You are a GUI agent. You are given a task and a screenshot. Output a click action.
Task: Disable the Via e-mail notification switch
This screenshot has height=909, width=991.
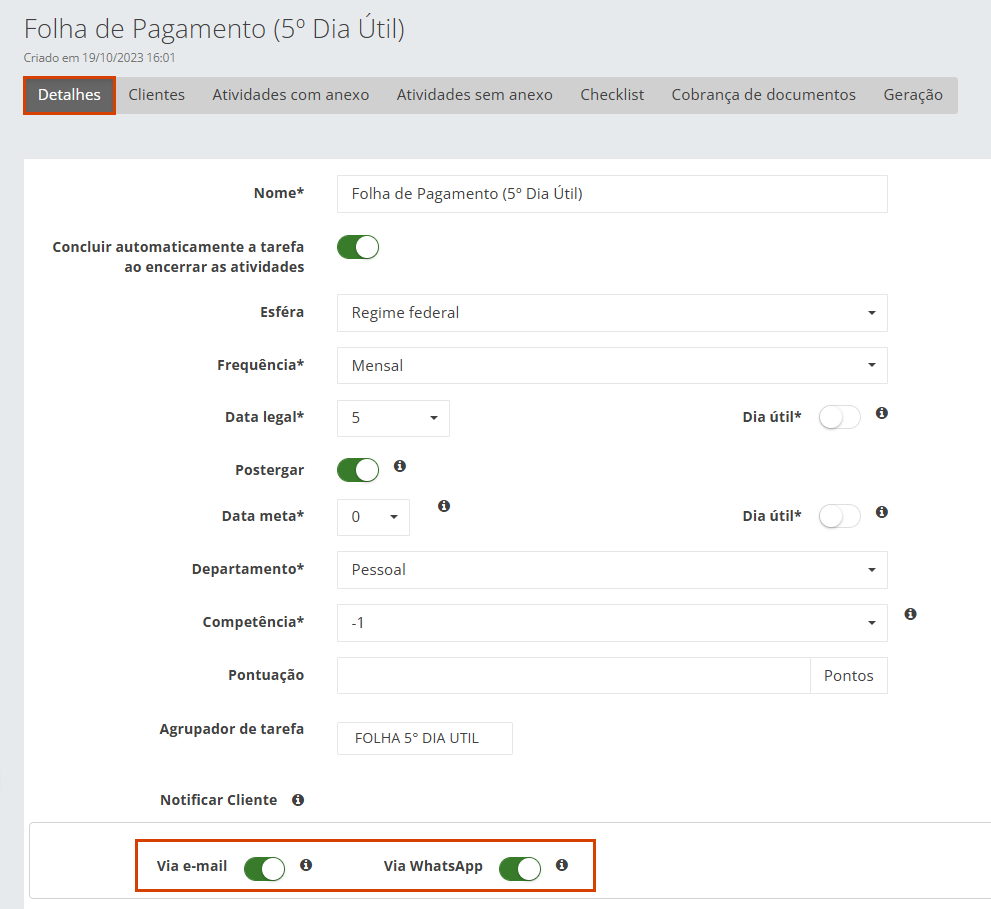pyautogui.click(x=265, y=869)
